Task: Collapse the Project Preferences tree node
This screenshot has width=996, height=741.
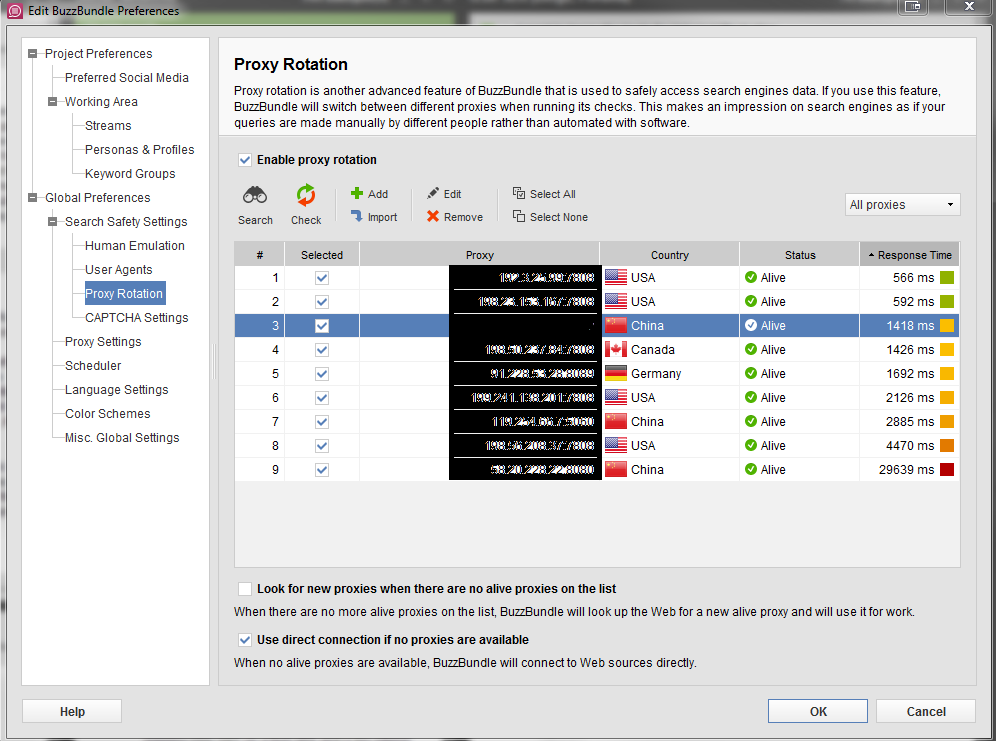Action: [x=32, y=54]
